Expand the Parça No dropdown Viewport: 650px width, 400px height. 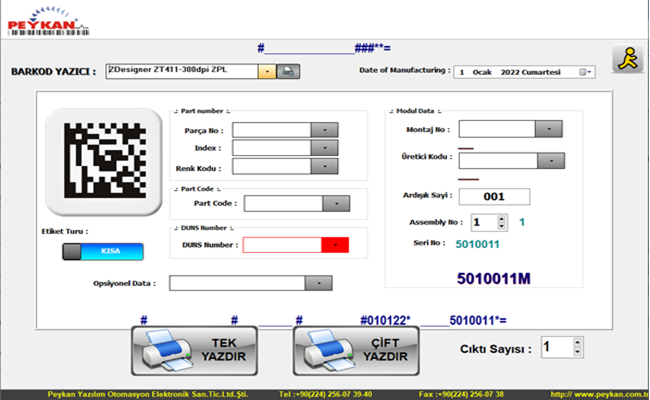click(x=324, y=130)
